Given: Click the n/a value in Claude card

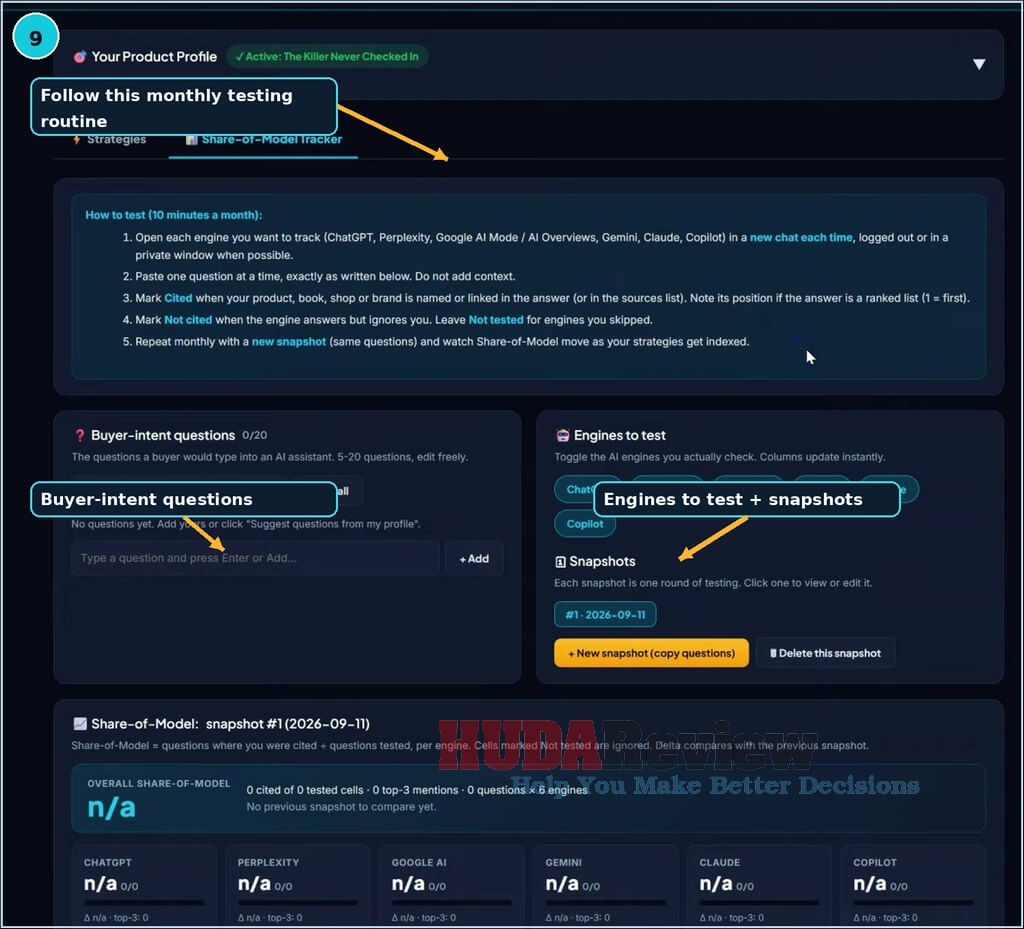Looking at the screenshot, I should coord(716,885).
